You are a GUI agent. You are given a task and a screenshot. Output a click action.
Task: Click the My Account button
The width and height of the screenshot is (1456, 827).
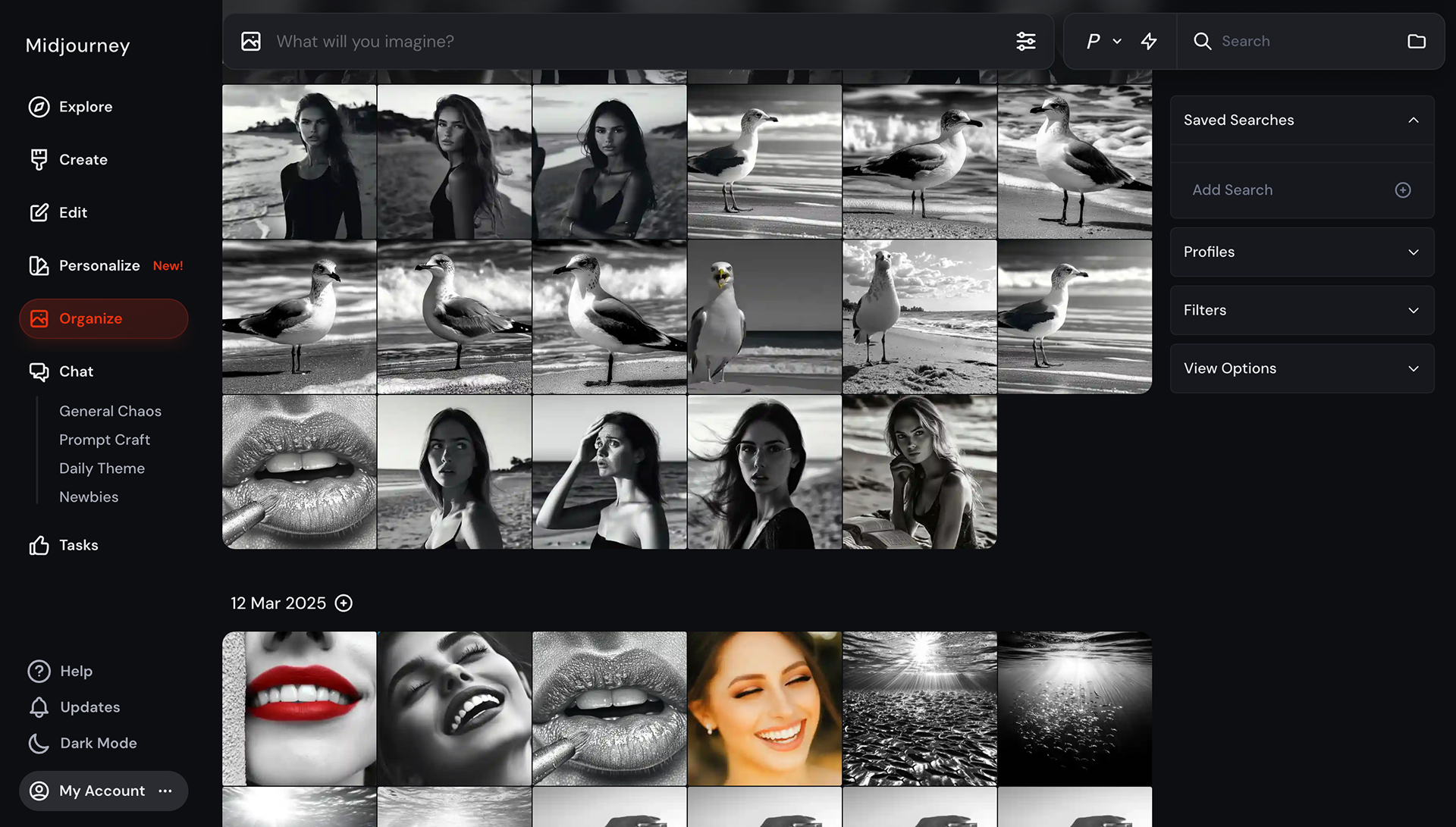(x=104, y=791)
